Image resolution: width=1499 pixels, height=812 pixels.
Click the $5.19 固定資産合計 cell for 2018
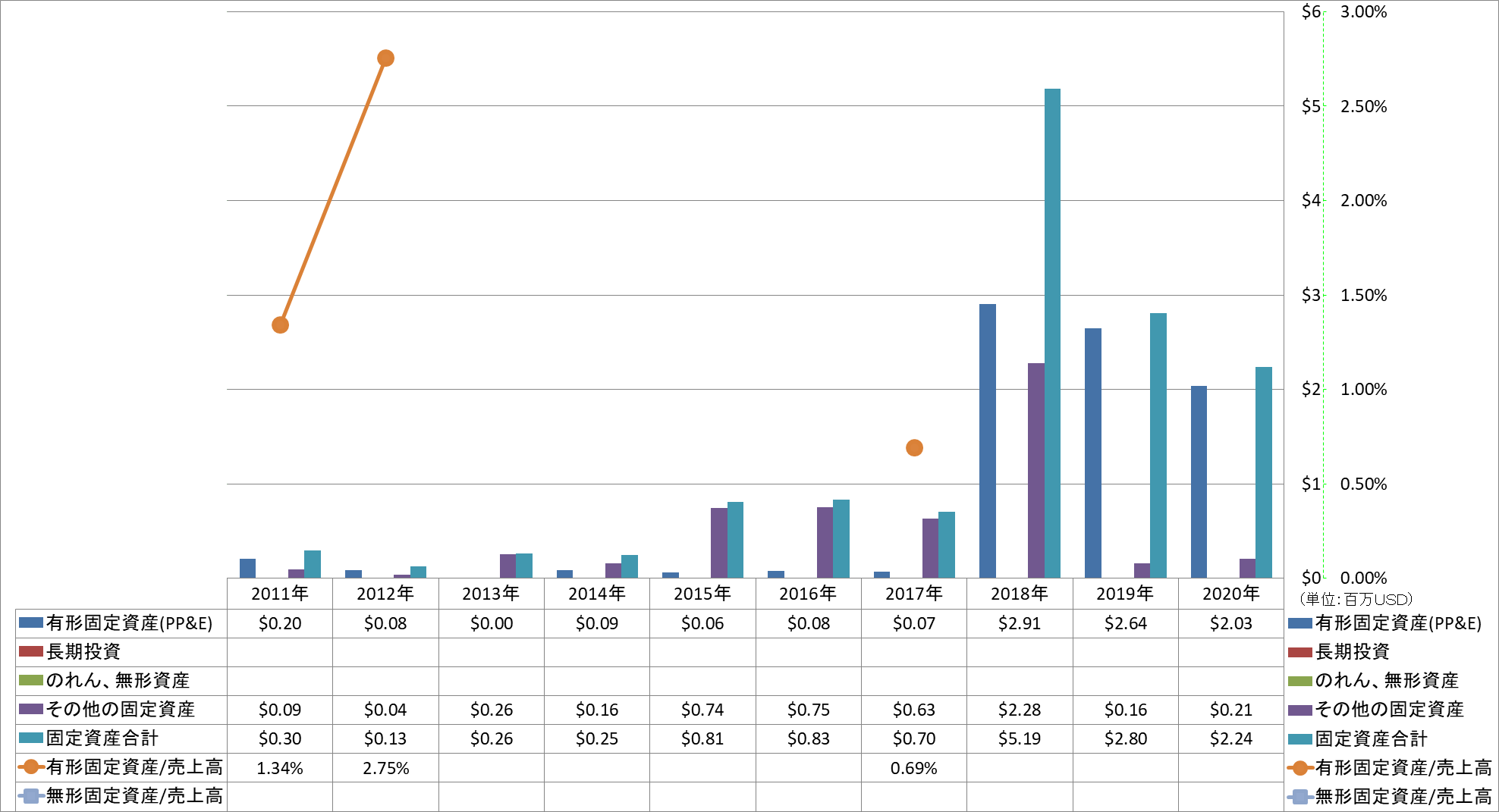1020,738
